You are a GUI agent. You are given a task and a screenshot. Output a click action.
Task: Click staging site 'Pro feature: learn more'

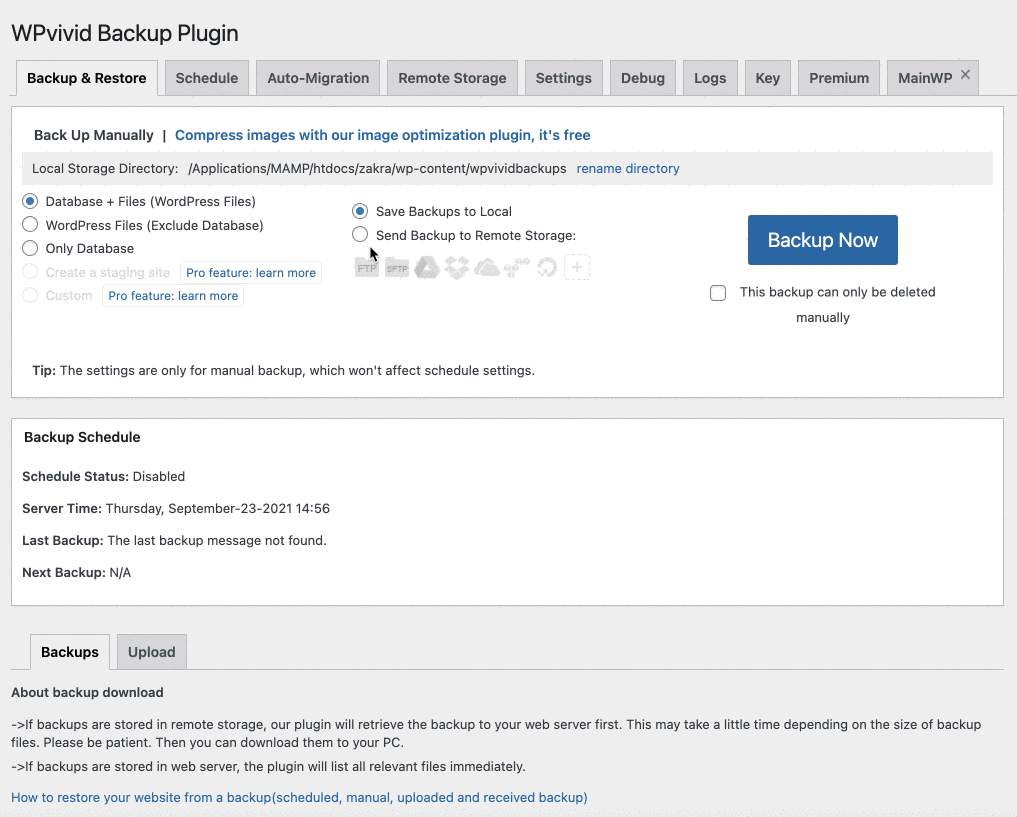[x=251, y=272]
